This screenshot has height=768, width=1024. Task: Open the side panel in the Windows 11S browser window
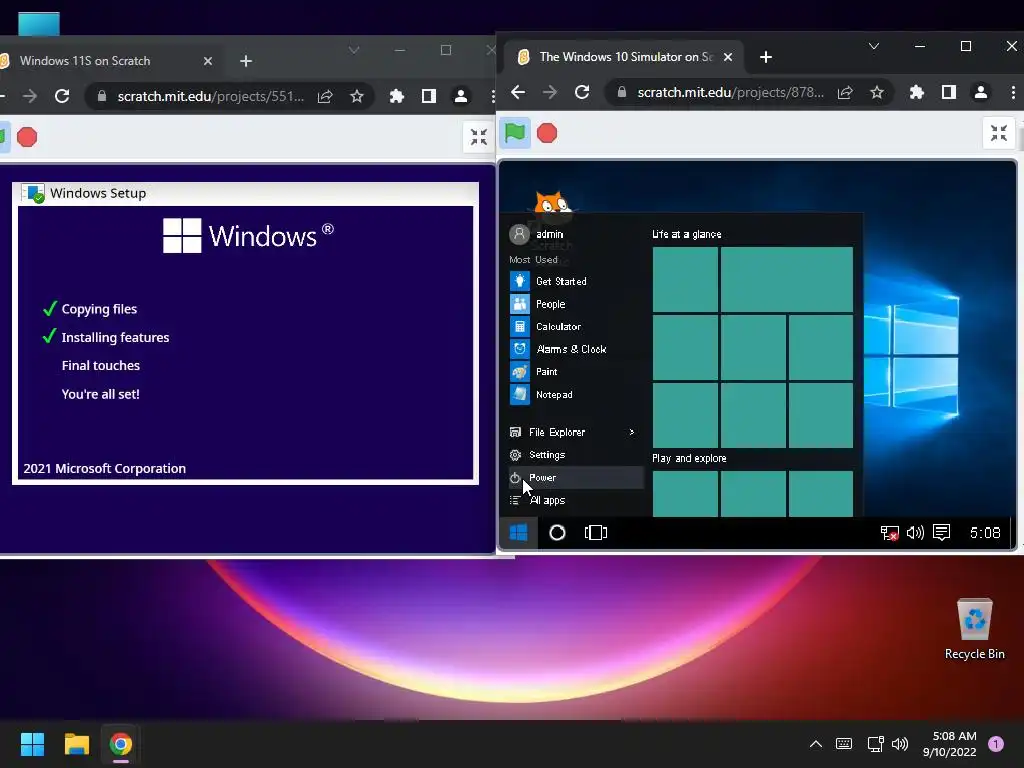pyautogui.click(x=429, y=96)
